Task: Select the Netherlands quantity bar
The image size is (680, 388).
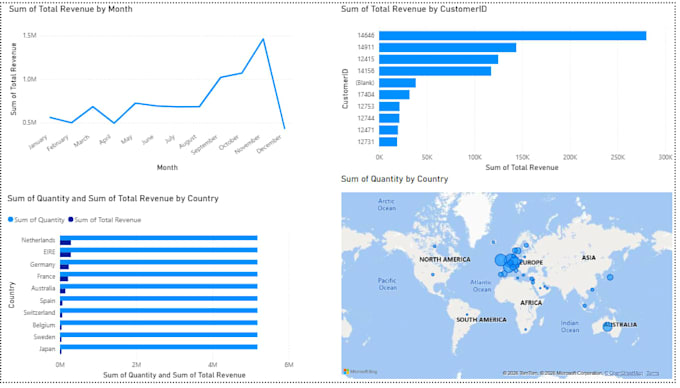Action: 159,238
